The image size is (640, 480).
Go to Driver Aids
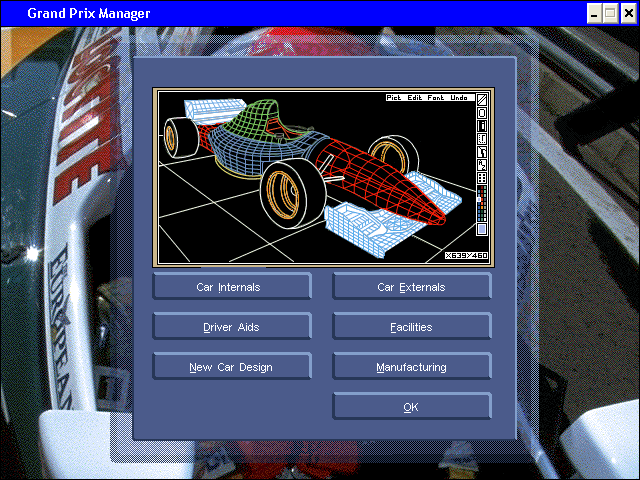[232, 327]
